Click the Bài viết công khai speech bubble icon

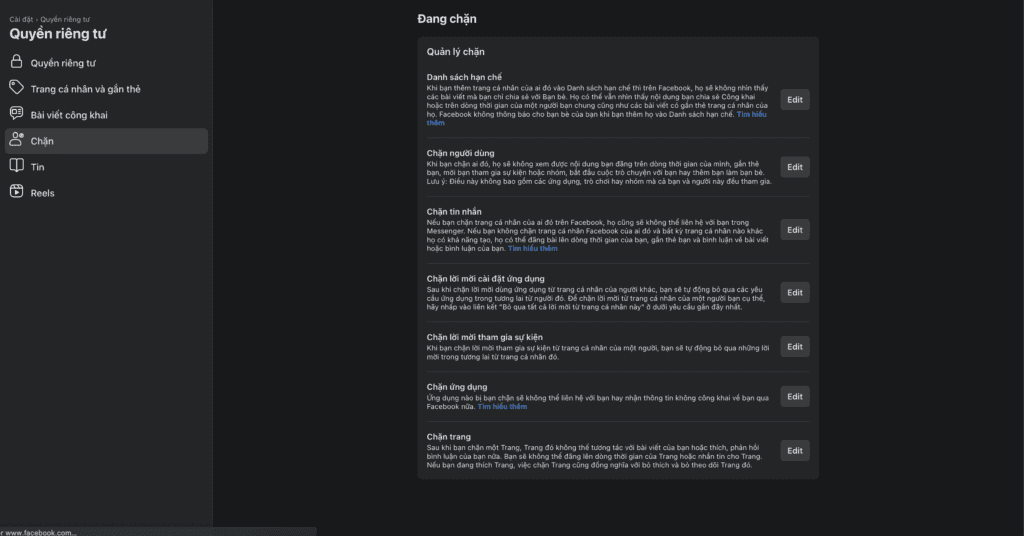click(16, 115)
